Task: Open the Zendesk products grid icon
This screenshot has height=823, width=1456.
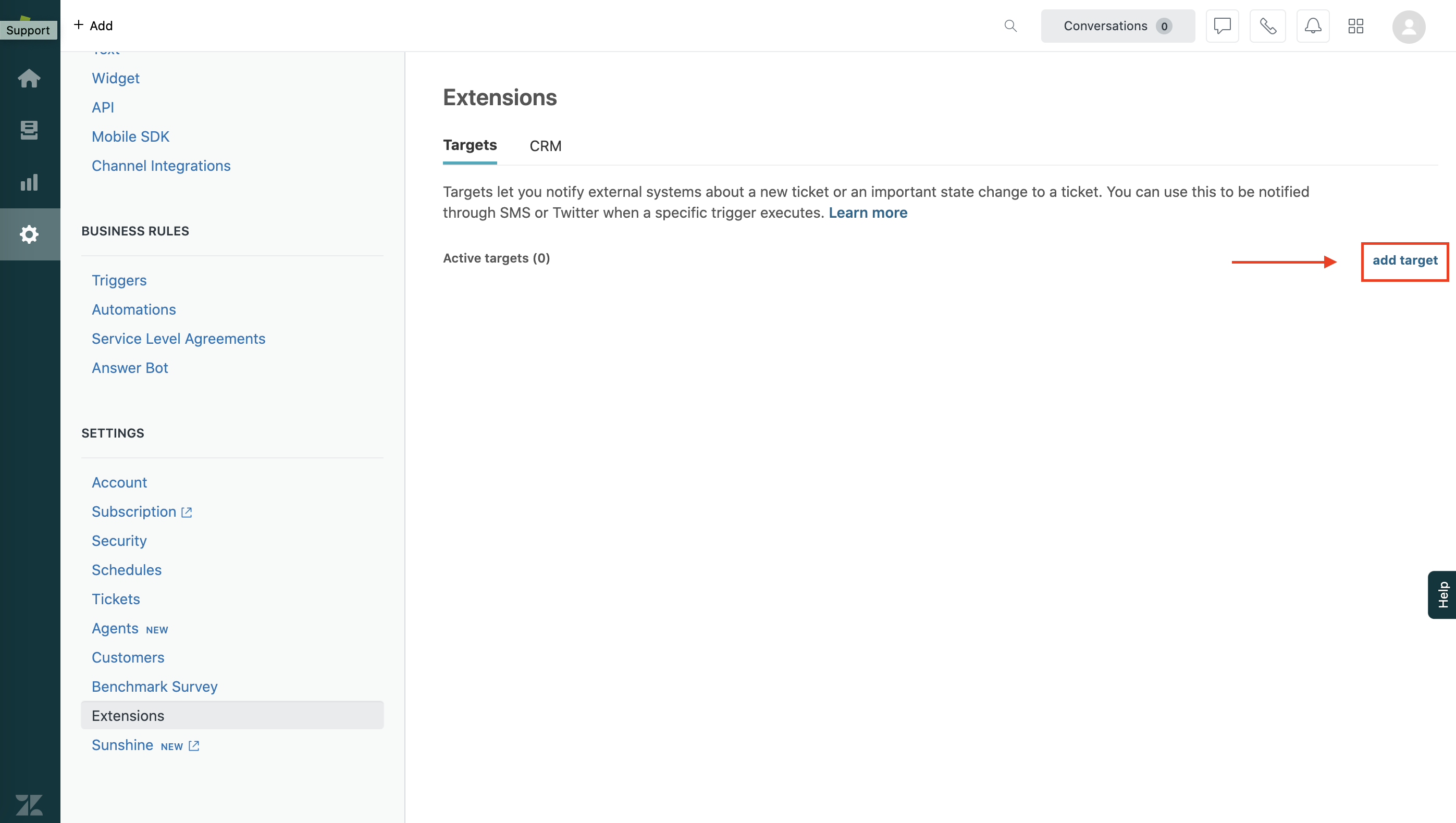Action: 1356,26
